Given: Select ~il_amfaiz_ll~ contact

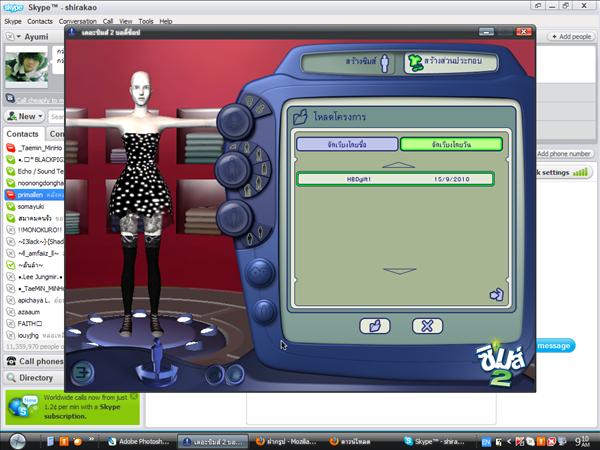Looking at the screenshot, I should coord(34,253).
